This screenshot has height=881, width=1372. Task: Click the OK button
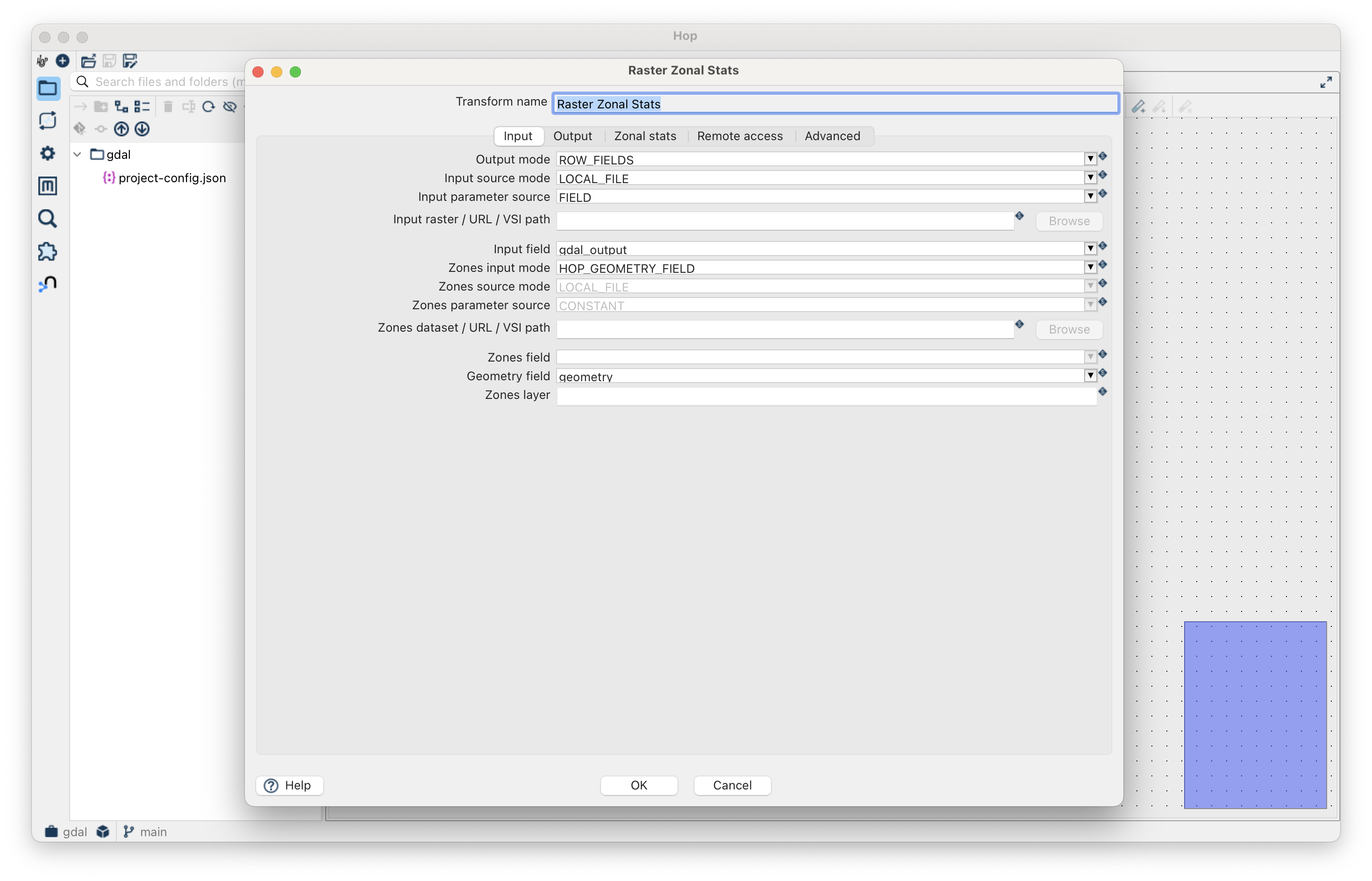point(638,785)
